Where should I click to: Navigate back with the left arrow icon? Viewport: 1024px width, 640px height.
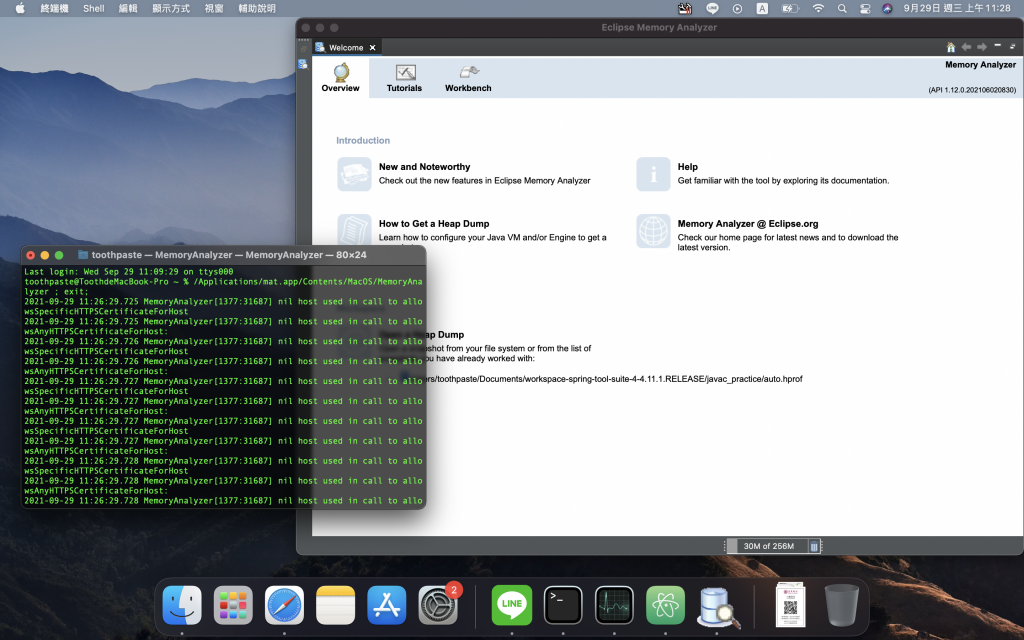click(966, 47)
